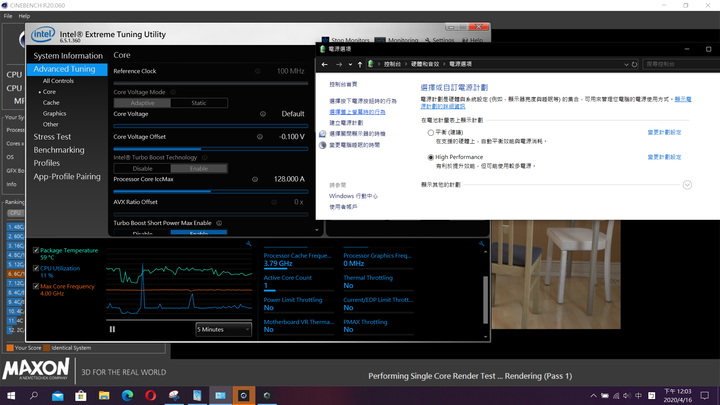Screen dimensions: 720x405
Task: Refresh the Power Options address bar
Action: click(x=635, y=64)
